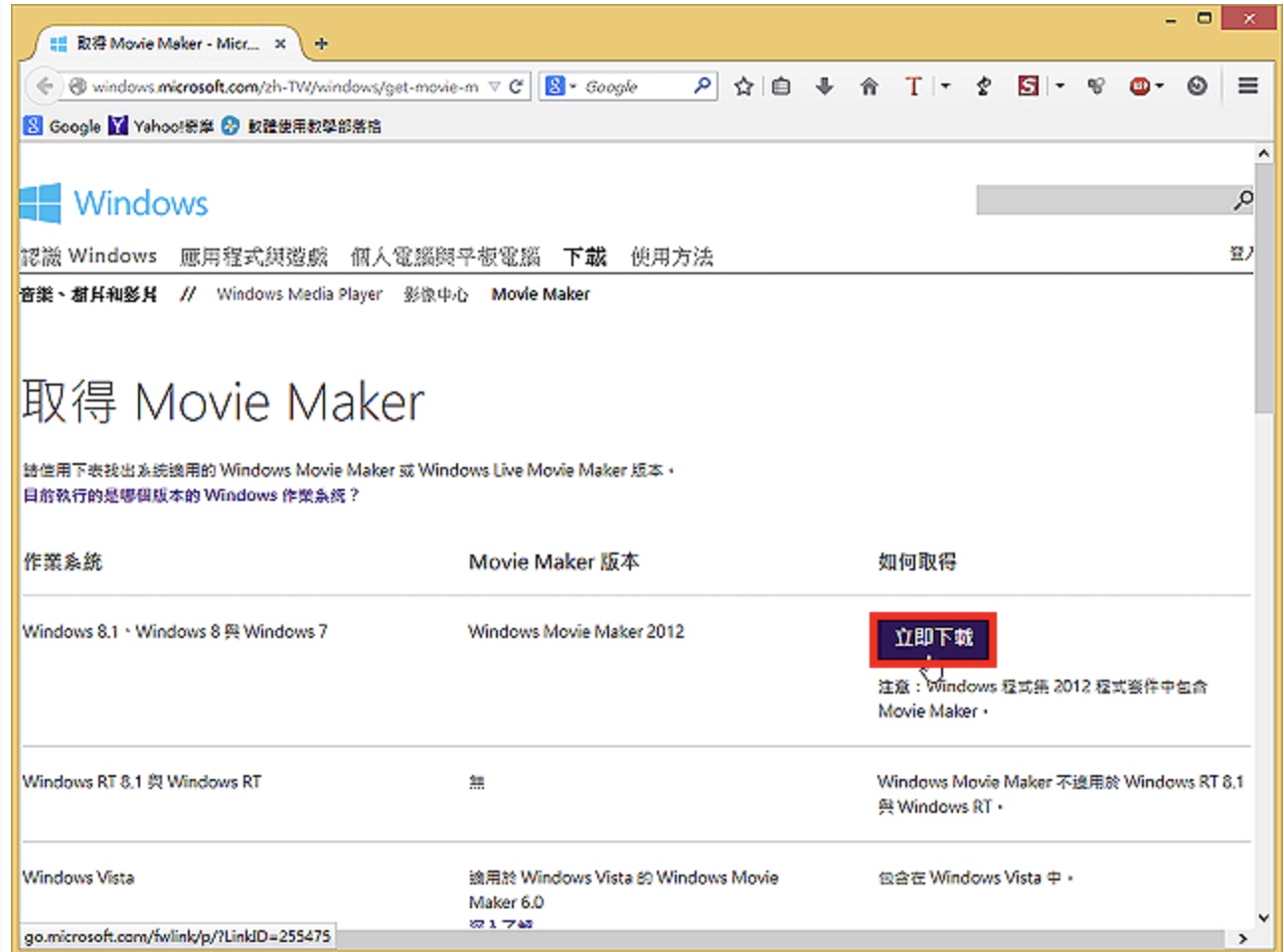Click the 立即下載 download button

tap(933, 638)
